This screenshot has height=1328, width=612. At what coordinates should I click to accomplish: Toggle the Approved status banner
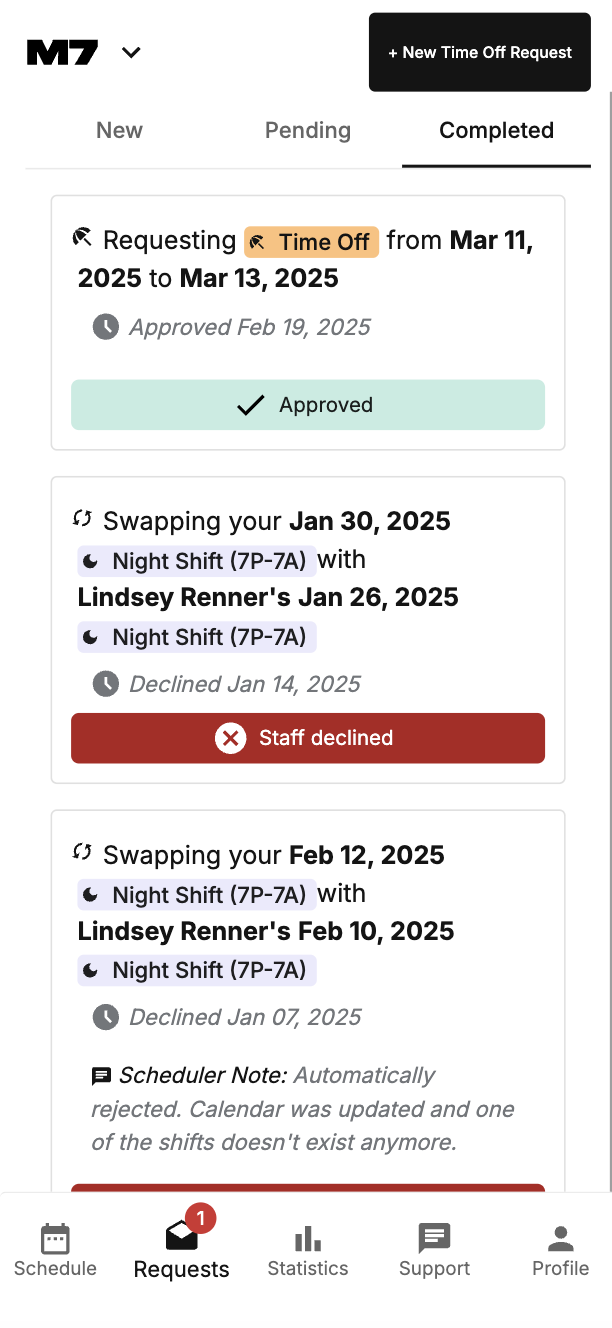click(307, 405)
